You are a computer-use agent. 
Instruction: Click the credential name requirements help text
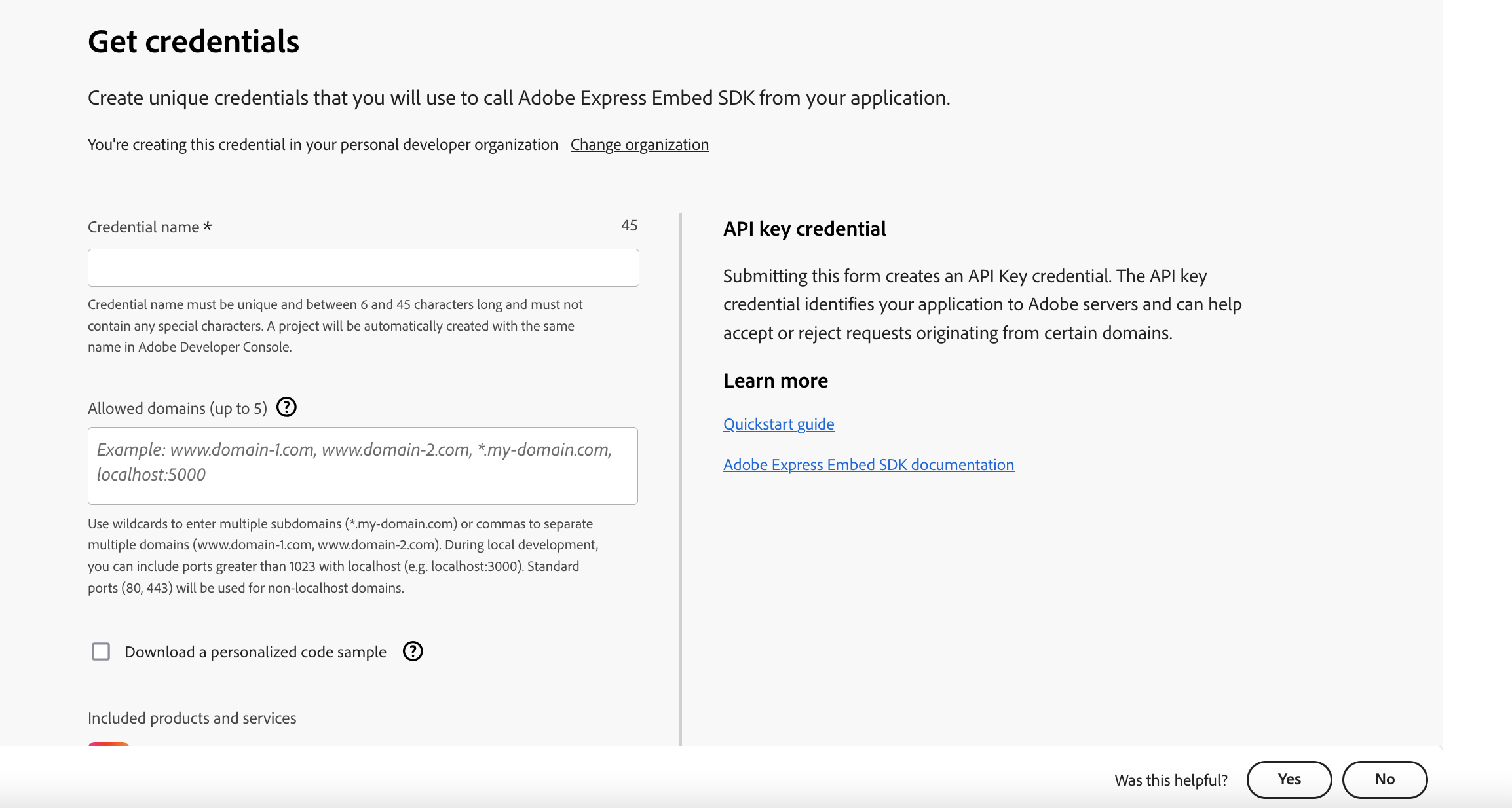click(335, 325)
